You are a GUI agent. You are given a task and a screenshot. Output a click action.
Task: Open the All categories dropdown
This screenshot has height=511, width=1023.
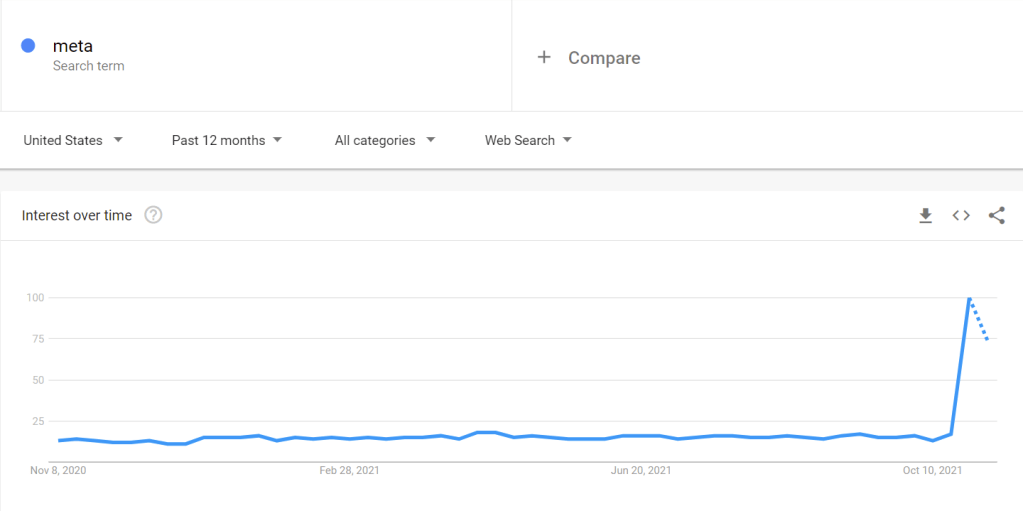click(x=384, y=140)
